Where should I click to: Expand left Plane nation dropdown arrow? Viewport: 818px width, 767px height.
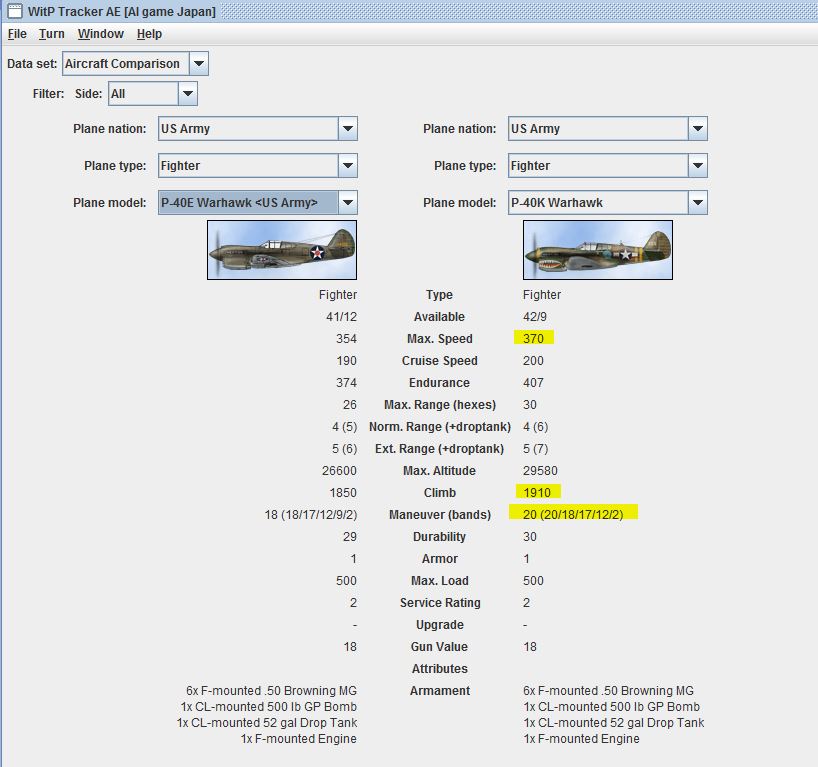pos(347,128)
